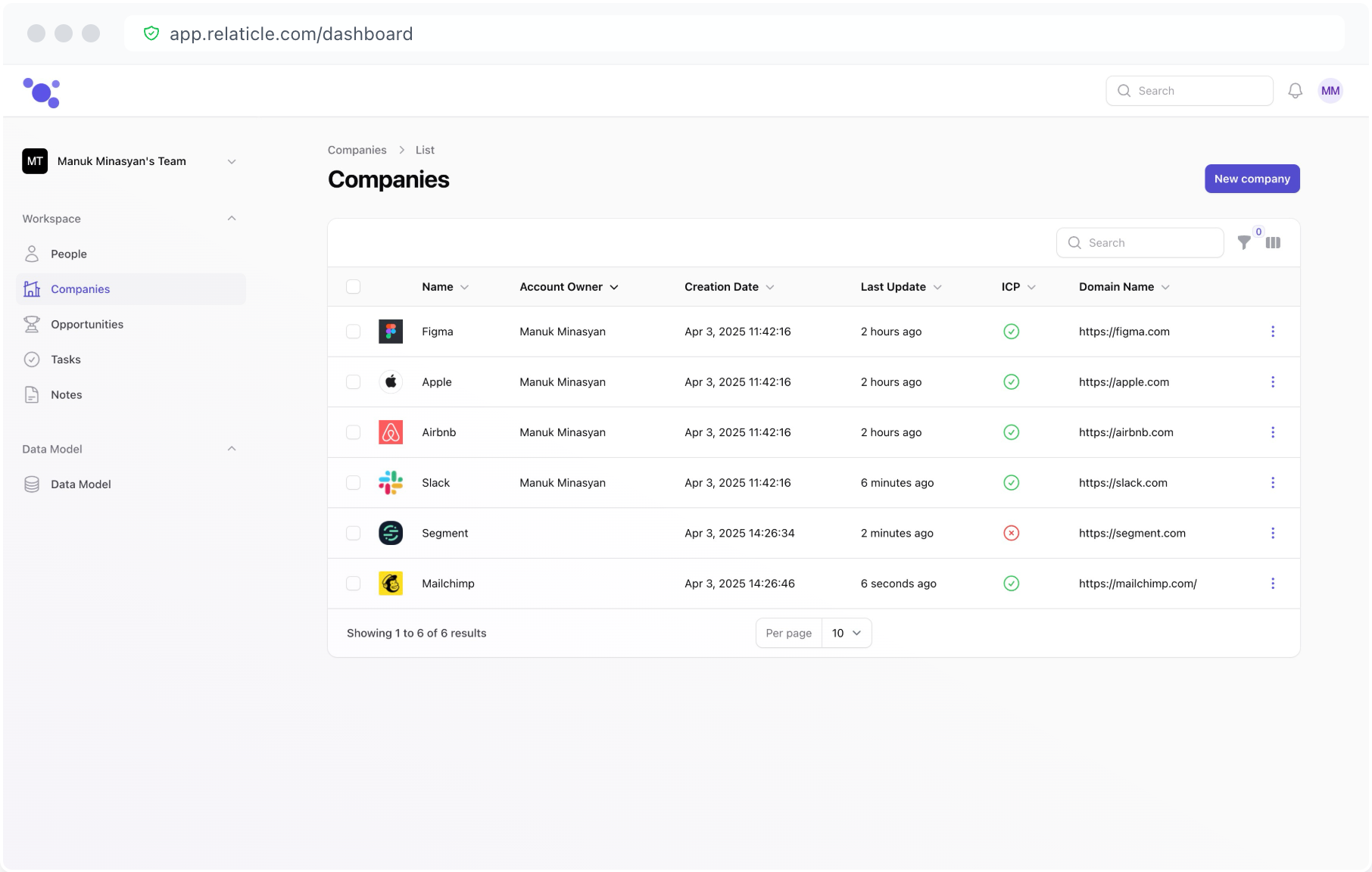This screenshot has height=872, width=1372.
Task: Click the MM user avatar
Action: (x=1330, y=91)
